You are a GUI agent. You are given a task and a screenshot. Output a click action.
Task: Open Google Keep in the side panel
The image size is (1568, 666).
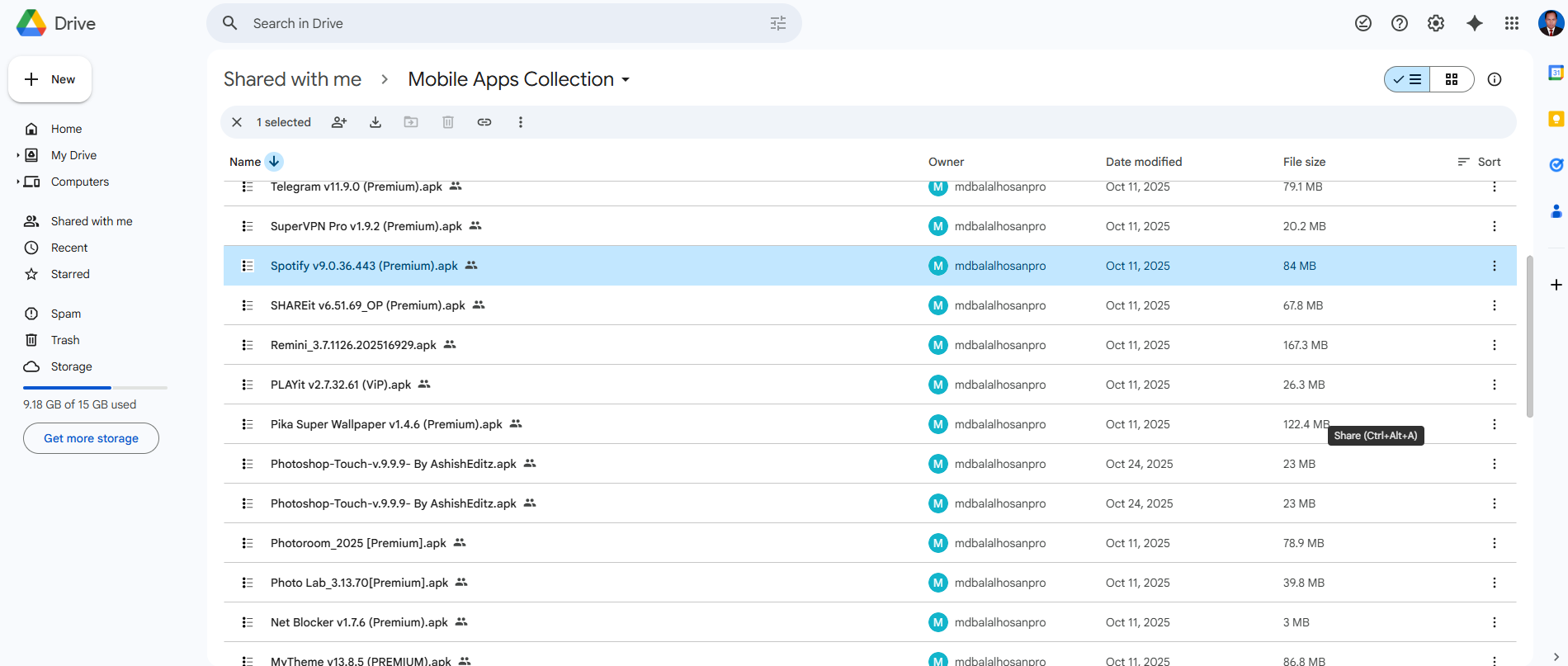[1556, 119]
